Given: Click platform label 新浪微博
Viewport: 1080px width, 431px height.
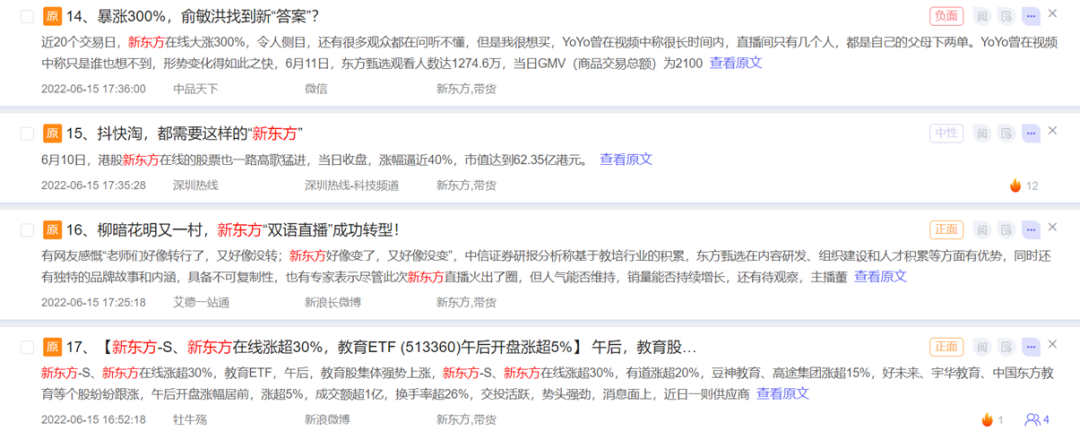Looking at the screenshot, I should [x=327, y=419].
